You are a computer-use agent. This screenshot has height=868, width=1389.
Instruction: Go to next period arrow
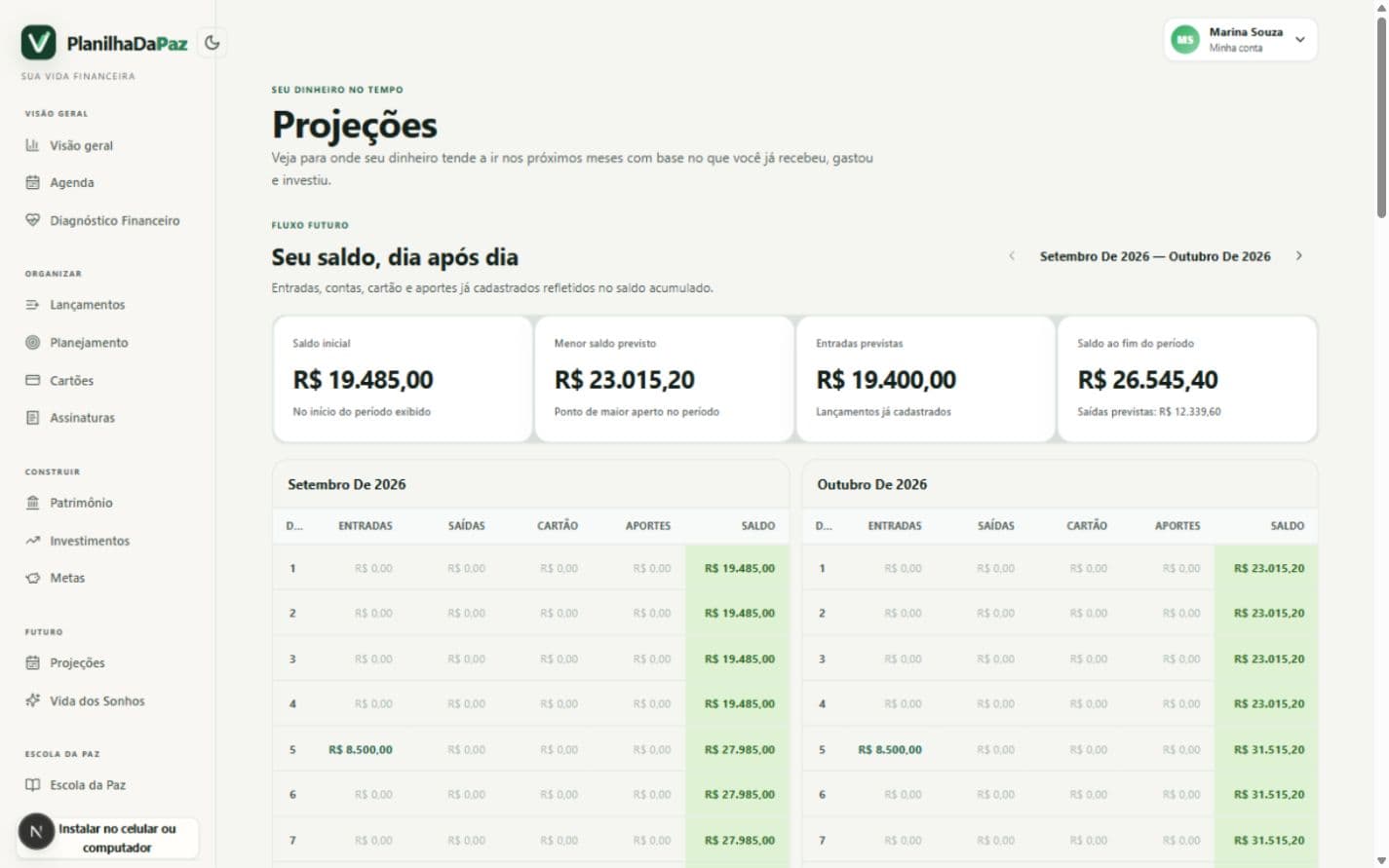pos(1298,256)
